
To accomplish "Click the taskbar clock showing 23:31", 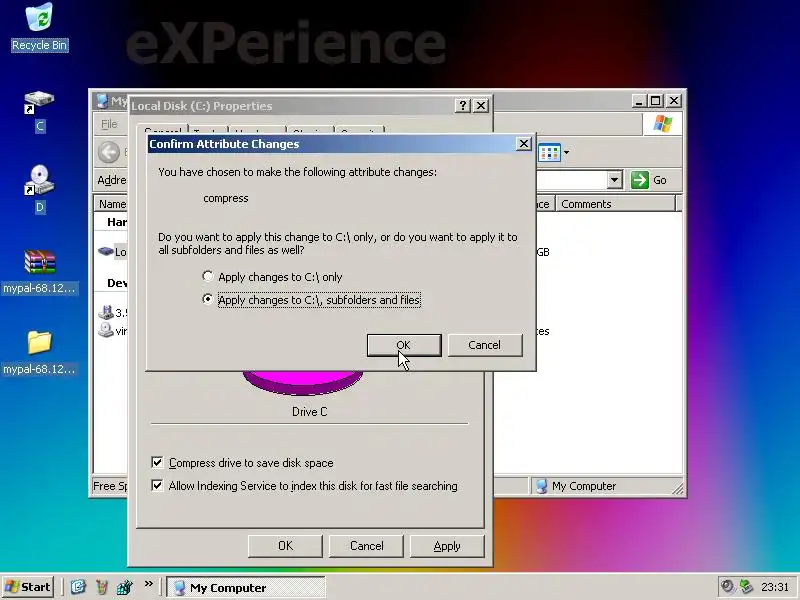I will [x=775, y=587].
